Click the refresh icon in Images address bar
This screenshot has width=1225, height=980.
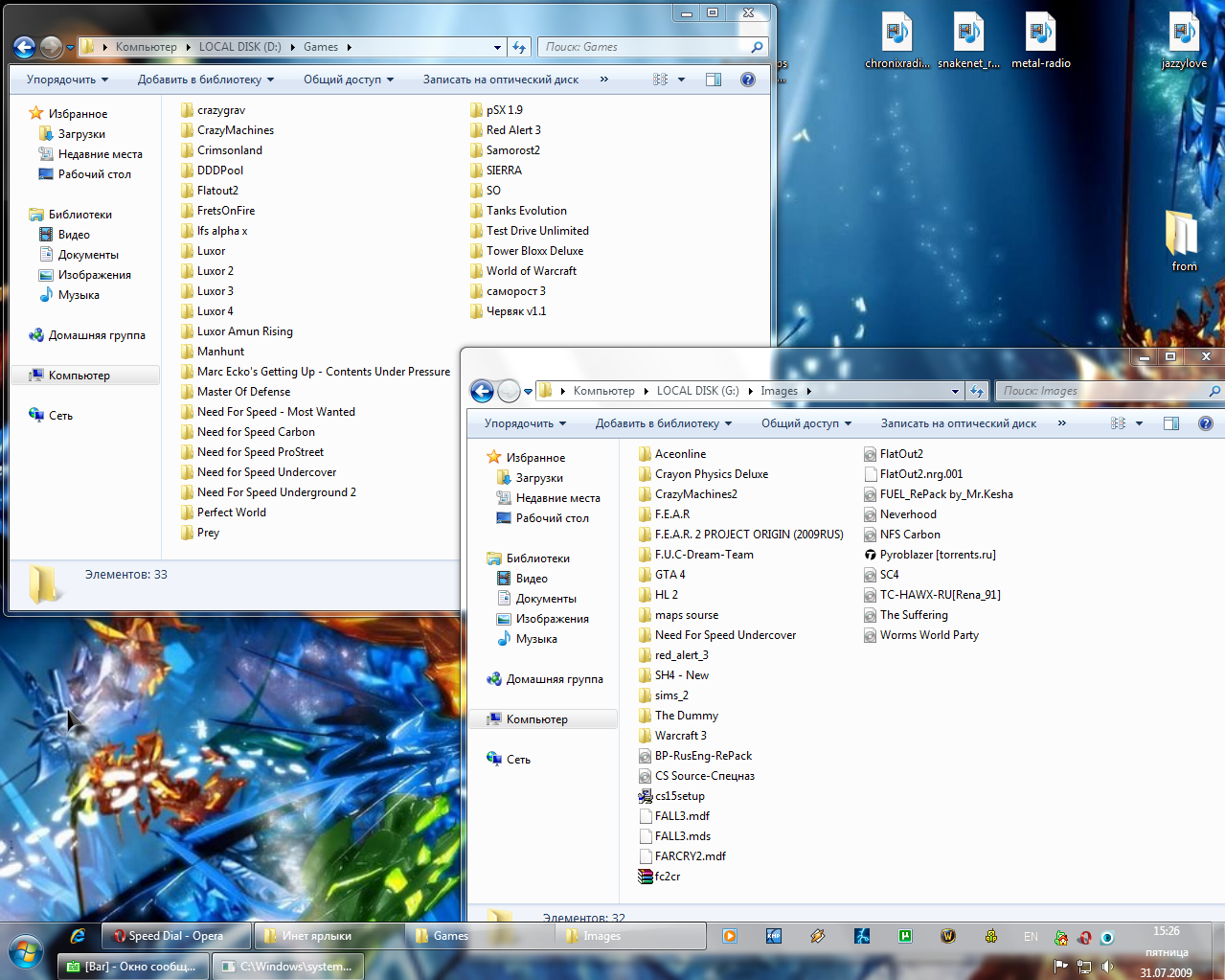coord(977,391)
